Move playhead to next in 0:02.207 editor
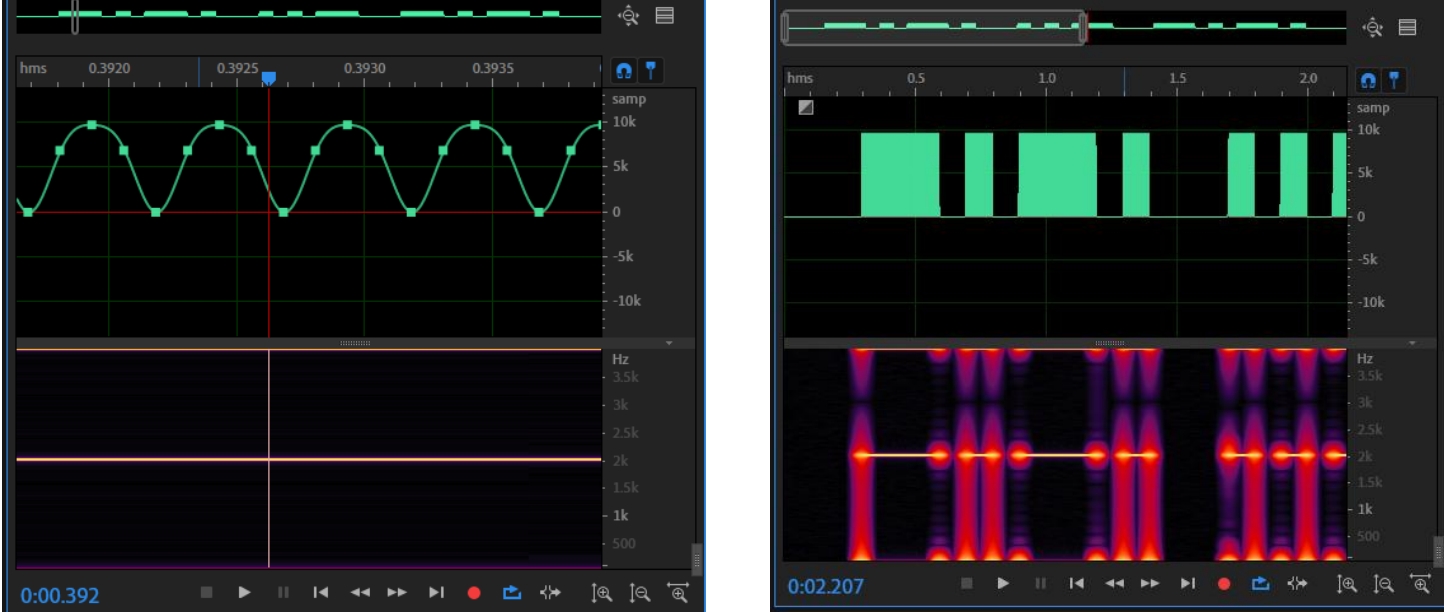Image resolution: width=1444 pixels, height=612 pixels. pos(1187,584)
